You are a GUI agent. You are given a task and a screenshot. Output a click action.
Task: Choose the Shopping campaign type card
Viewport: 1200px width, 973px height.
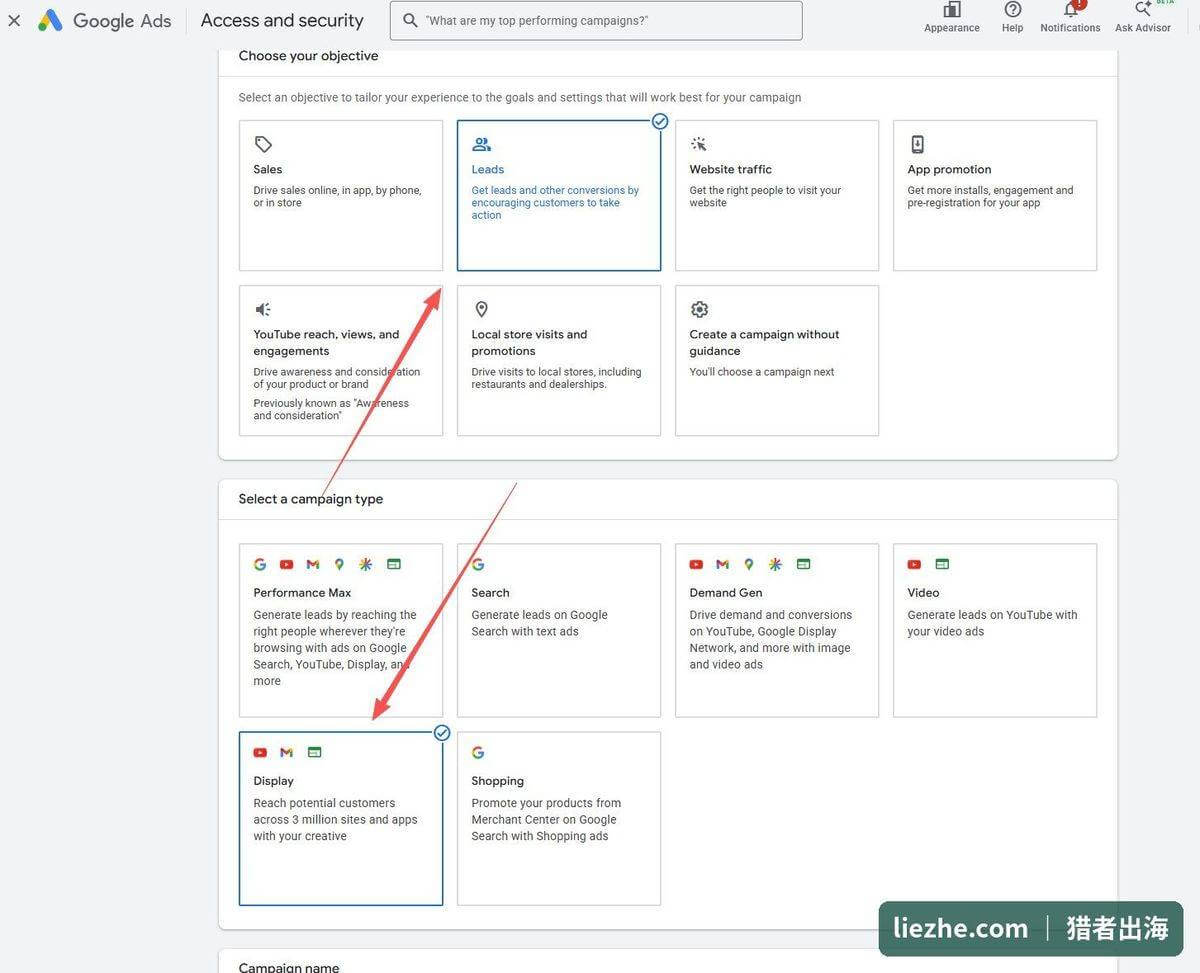(559, 818)
